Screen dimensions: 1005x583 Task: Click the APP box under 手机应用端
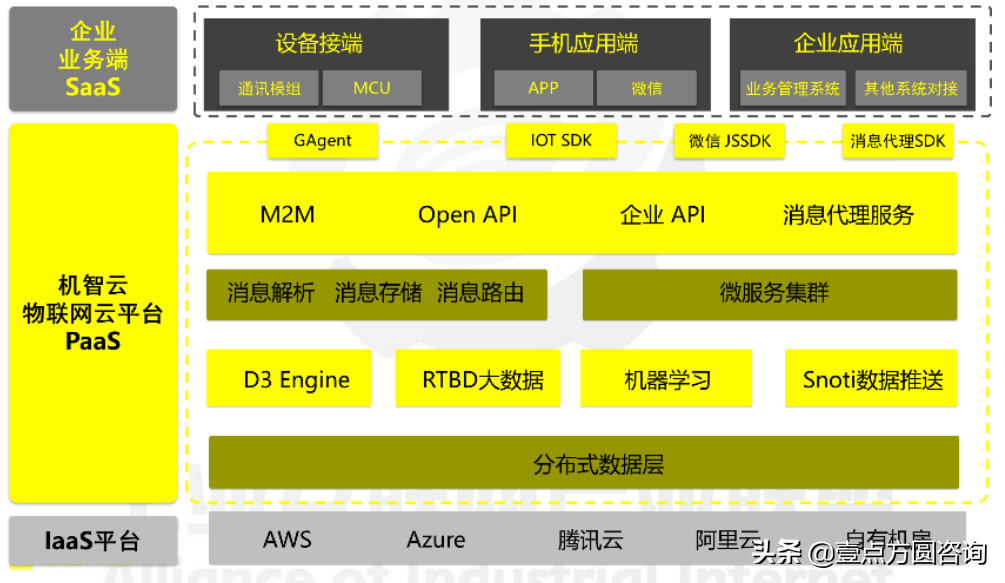click(x=543, y=88)
